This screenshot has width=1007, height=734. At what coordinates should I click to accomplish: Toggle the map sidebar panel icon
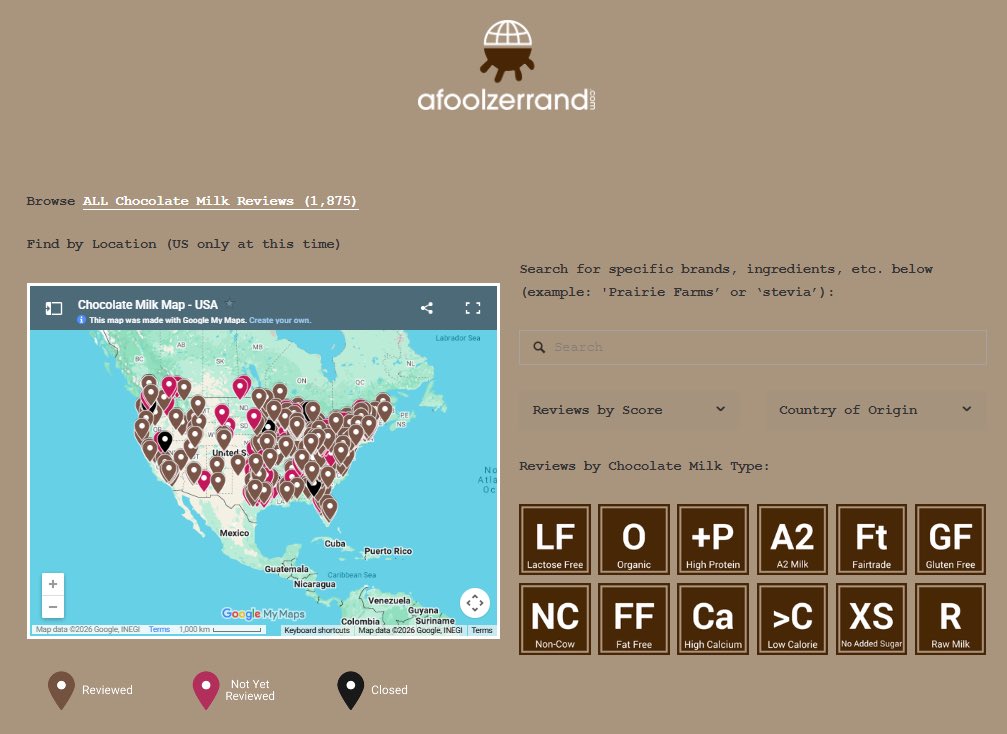[x=54, y=308]
